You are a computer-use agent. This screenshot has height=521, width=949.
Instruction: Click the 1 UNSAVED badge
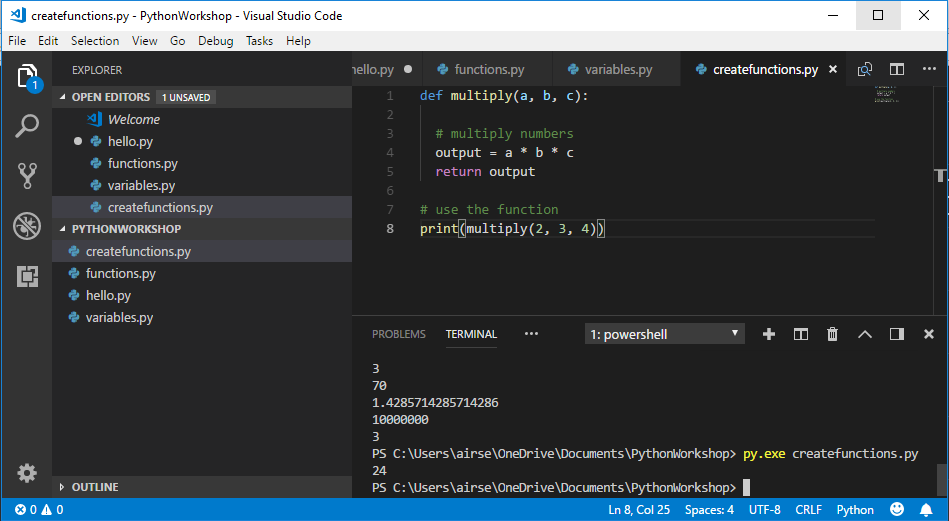[x=186, y=97]
